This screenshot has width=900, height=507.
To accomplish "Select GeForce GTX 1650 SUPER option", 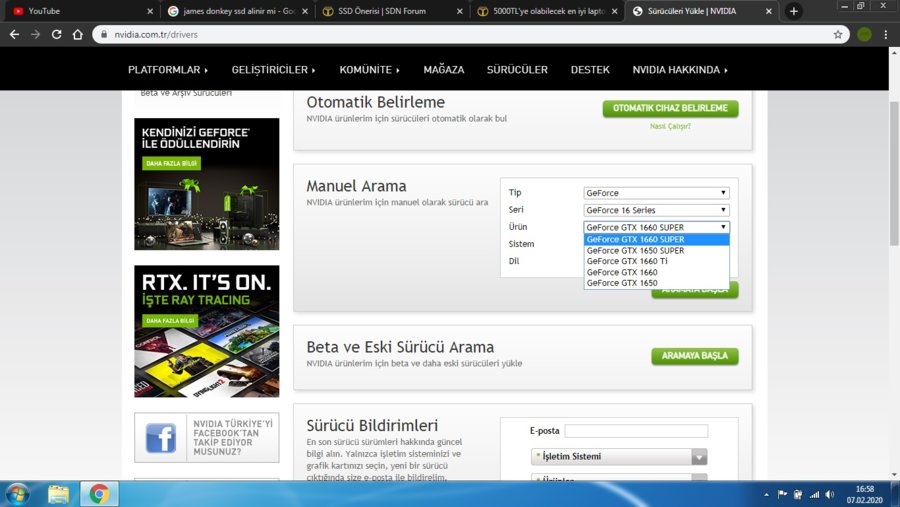I will pyautogui.click(x=656, y=250).
